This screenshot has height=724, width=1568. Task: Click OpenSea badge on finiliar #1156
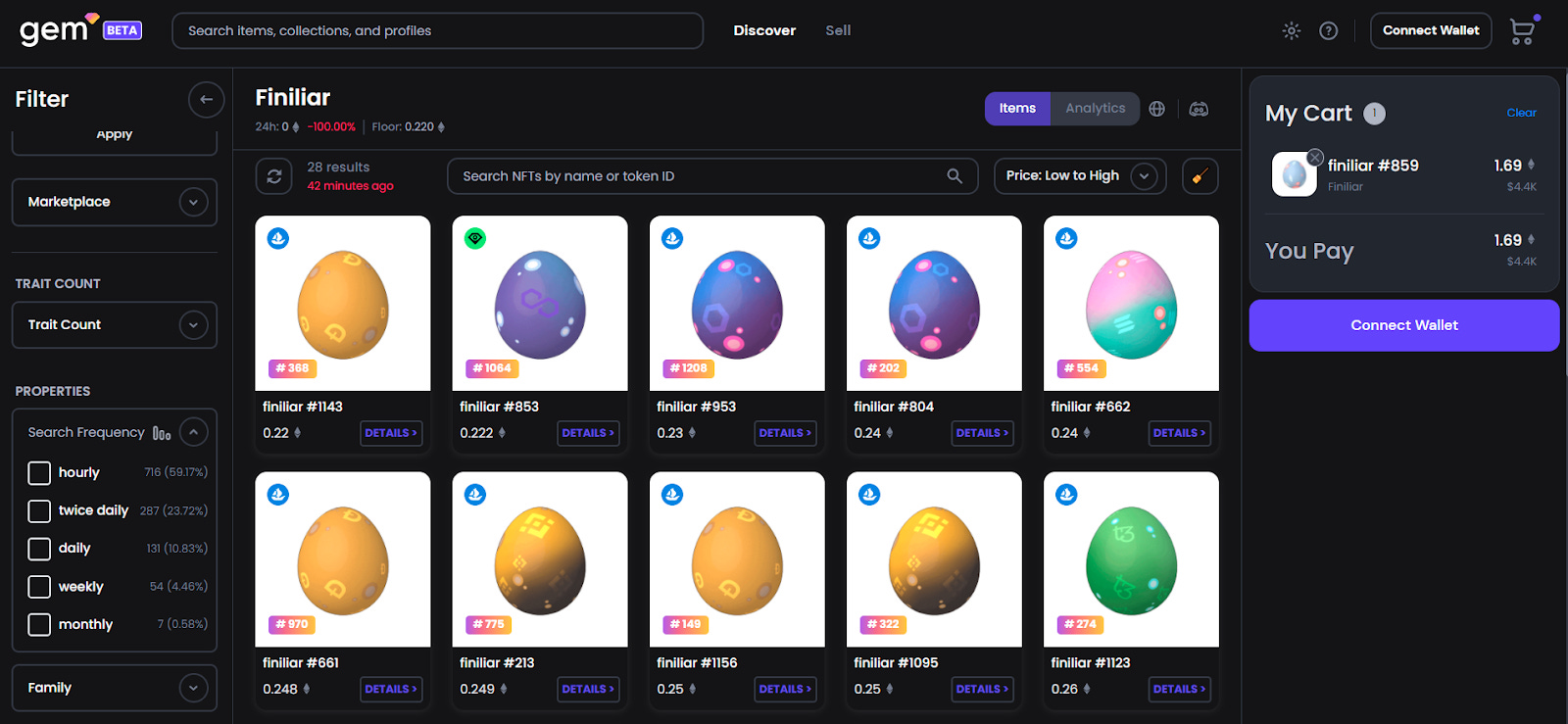pos(672,495)
